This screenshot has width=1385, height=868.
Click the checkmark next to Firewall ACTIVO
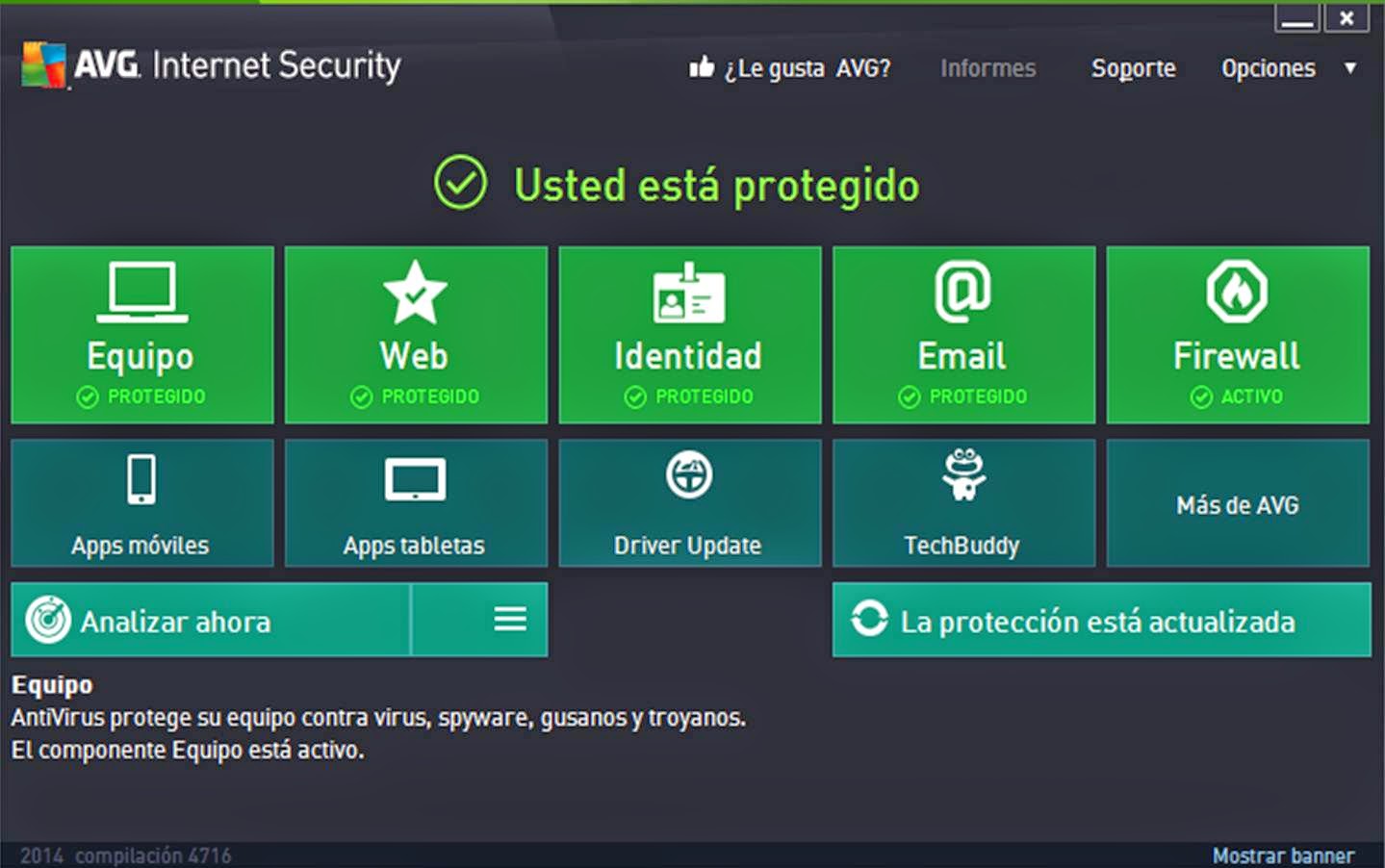coord(1201,397)
